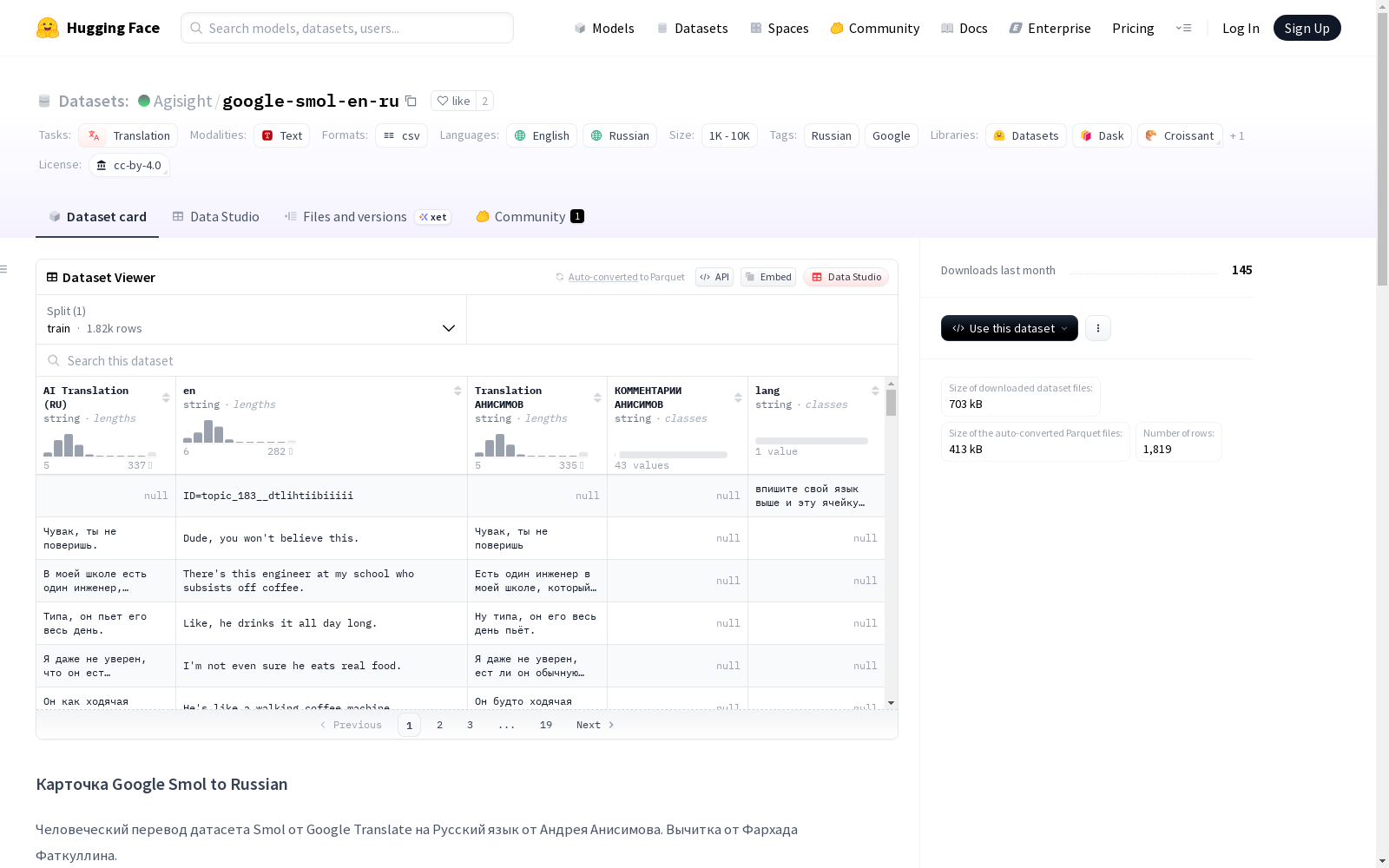Open the API button in viewer
The height and width of the screenshot is (868, 1389).
(x=714, y=277)
